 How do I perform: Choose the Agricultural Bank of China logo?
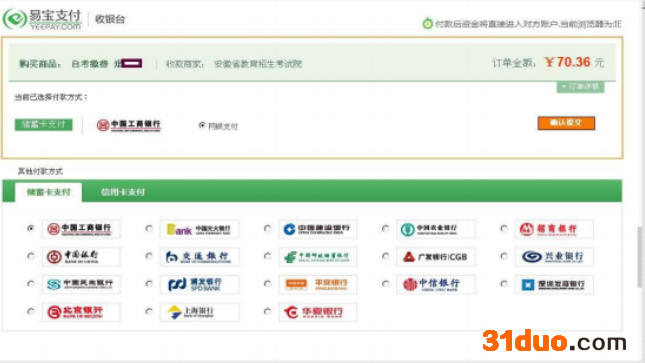click(x=436, y=229)
